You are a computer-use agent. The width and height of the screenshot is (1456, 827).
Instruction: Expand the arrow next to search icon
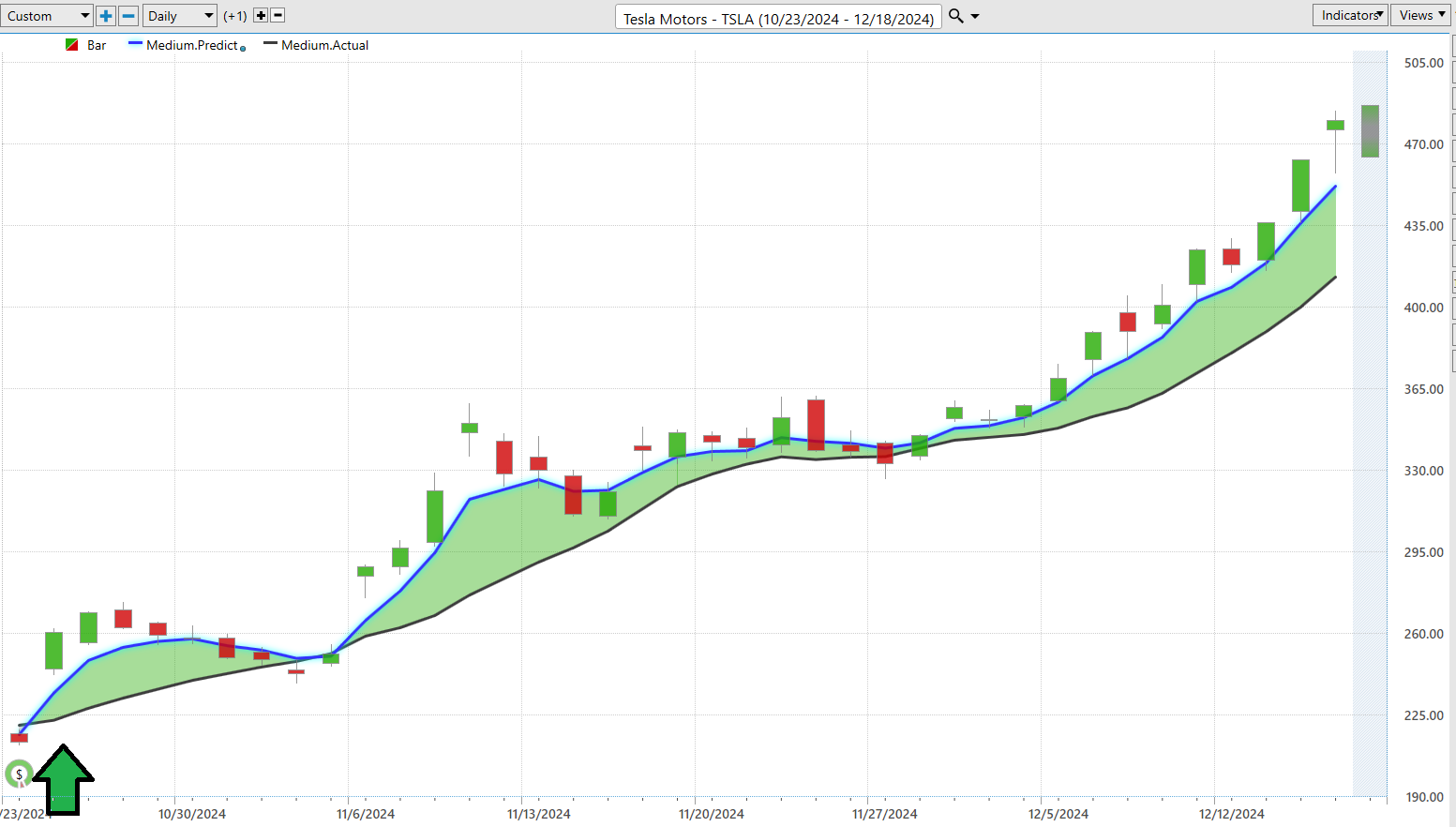point(975,16)
